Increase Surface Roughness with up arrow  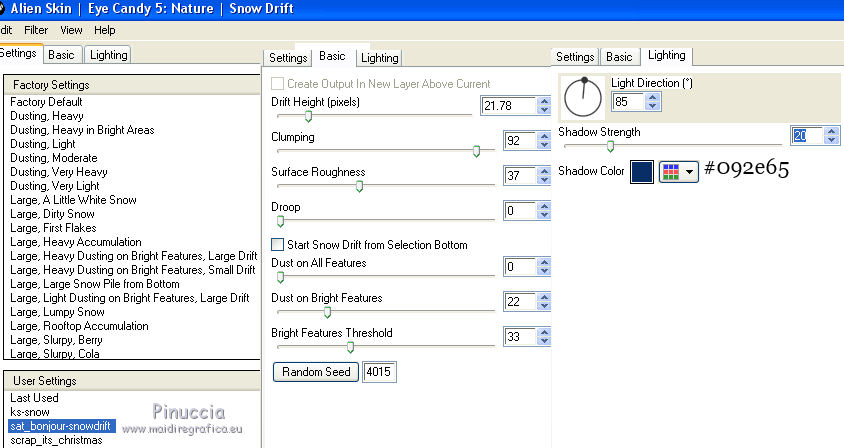544,171
